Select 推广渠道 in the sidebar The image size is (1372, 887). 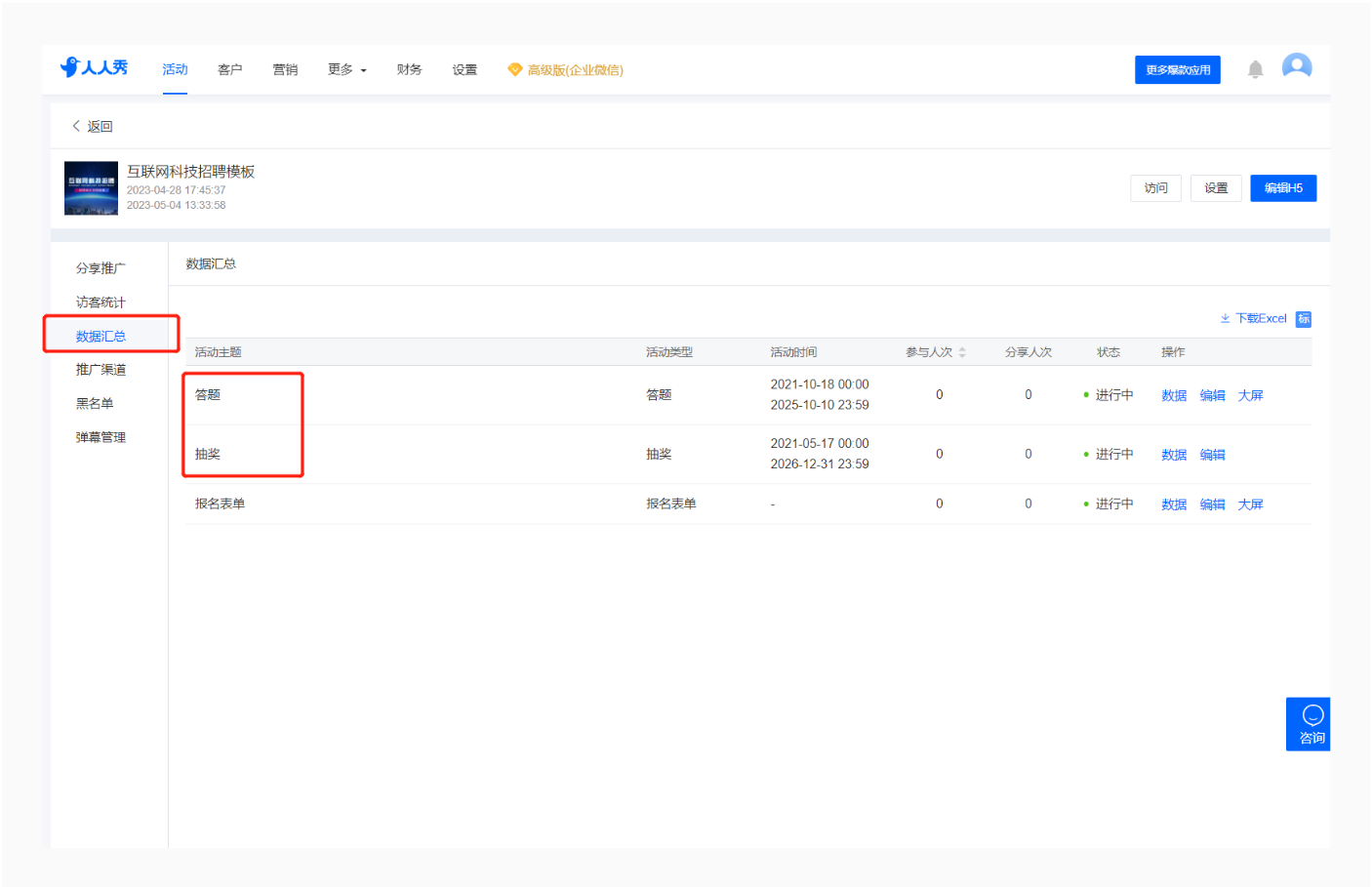(101, 370)
